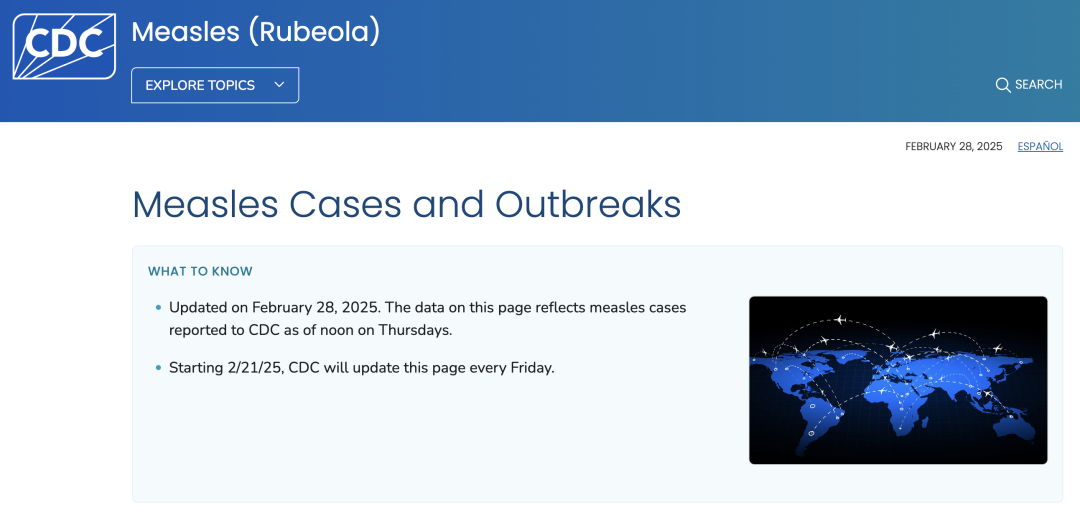Viewport: 1080px width, 506px height.
Task: Click the bullet dot beside 'Starting 2/21/25'
Action: [158, 368]
